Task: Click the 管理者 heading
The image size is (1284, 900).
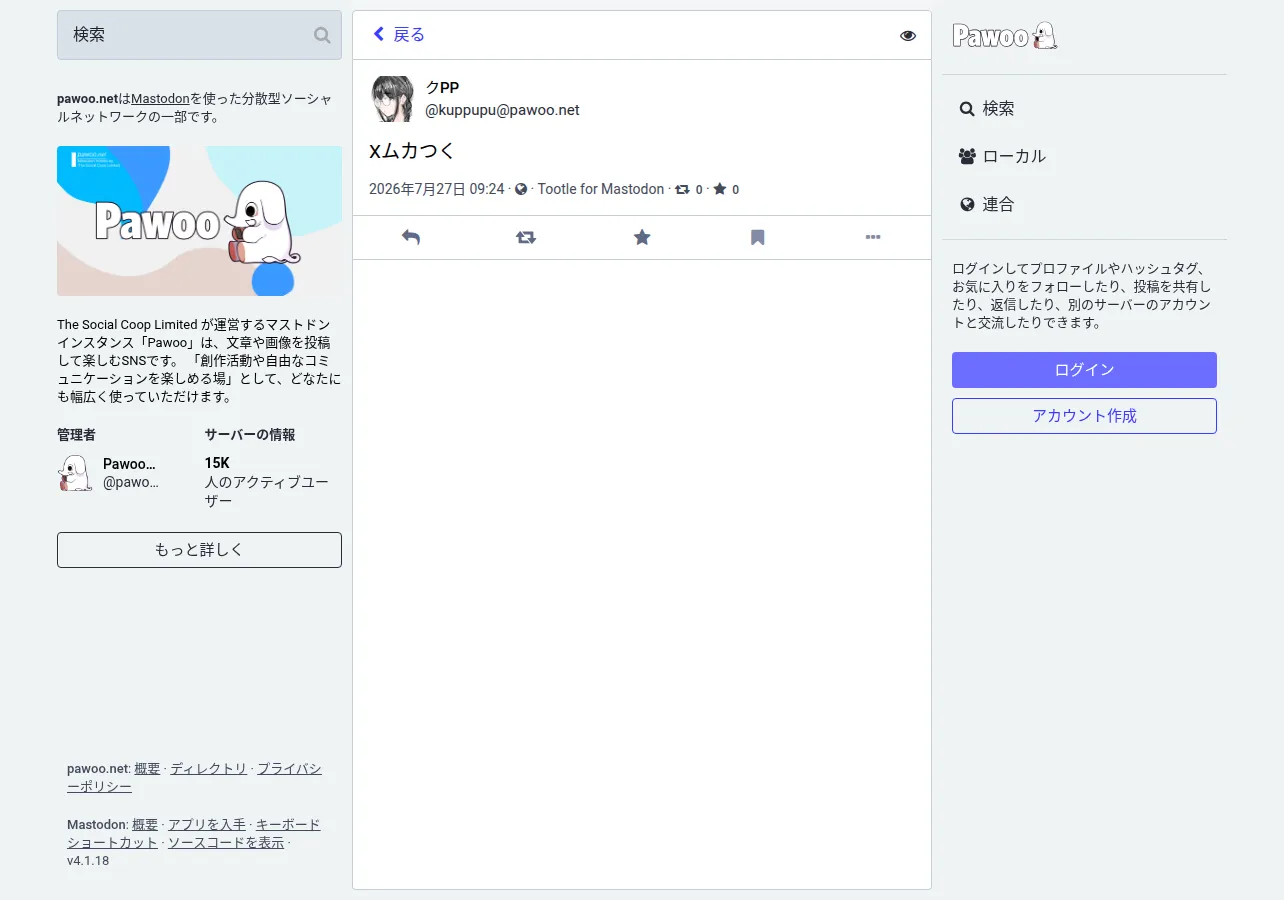Action: (77, 435)
